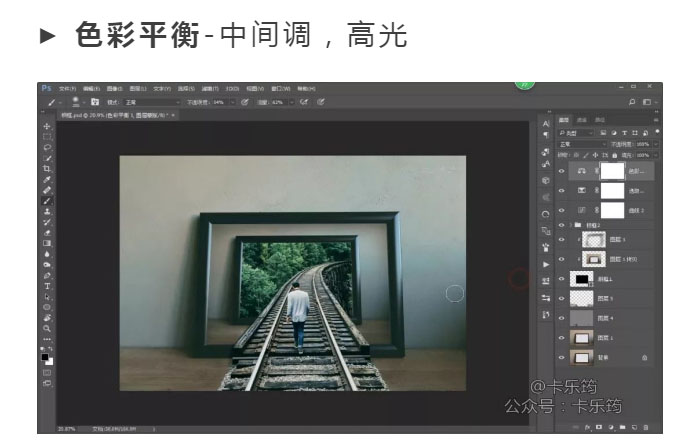700x445 pixels.
Task: Open the Paragraph panel icon in dock
Action: pyautogui.click(x=546, y=135)
